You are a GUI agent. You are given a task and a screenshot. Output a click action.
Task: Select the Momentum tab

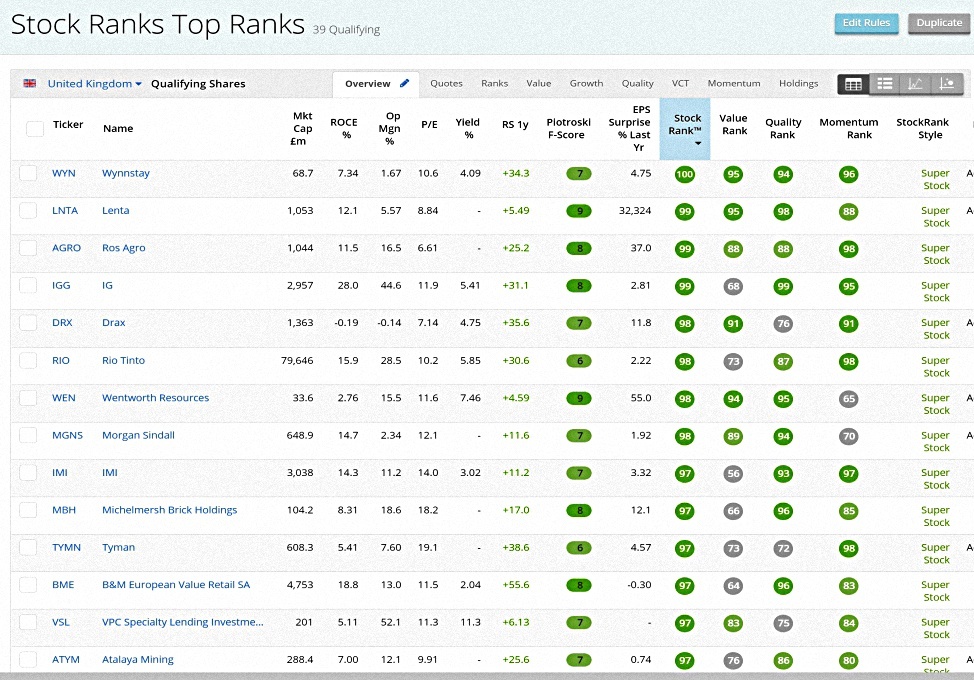(x=734, y=83)
